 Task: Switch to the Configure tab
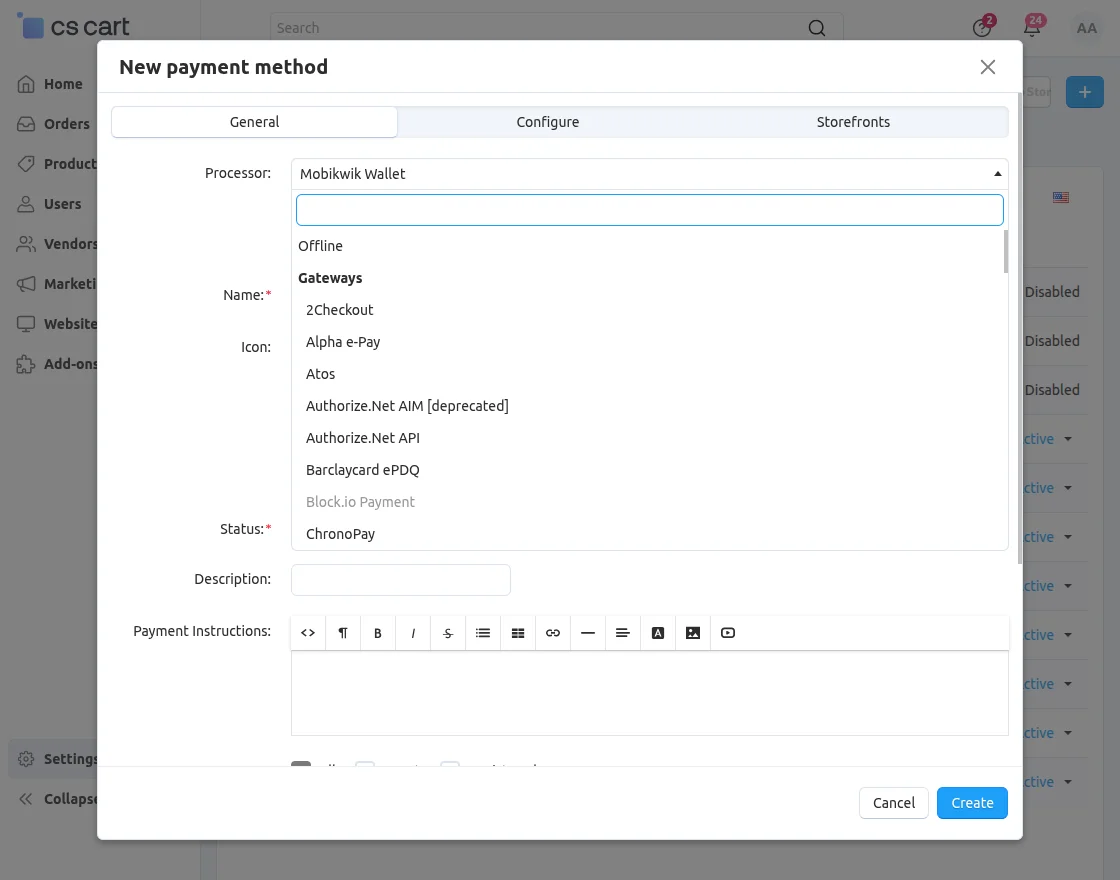click(548, 122)
